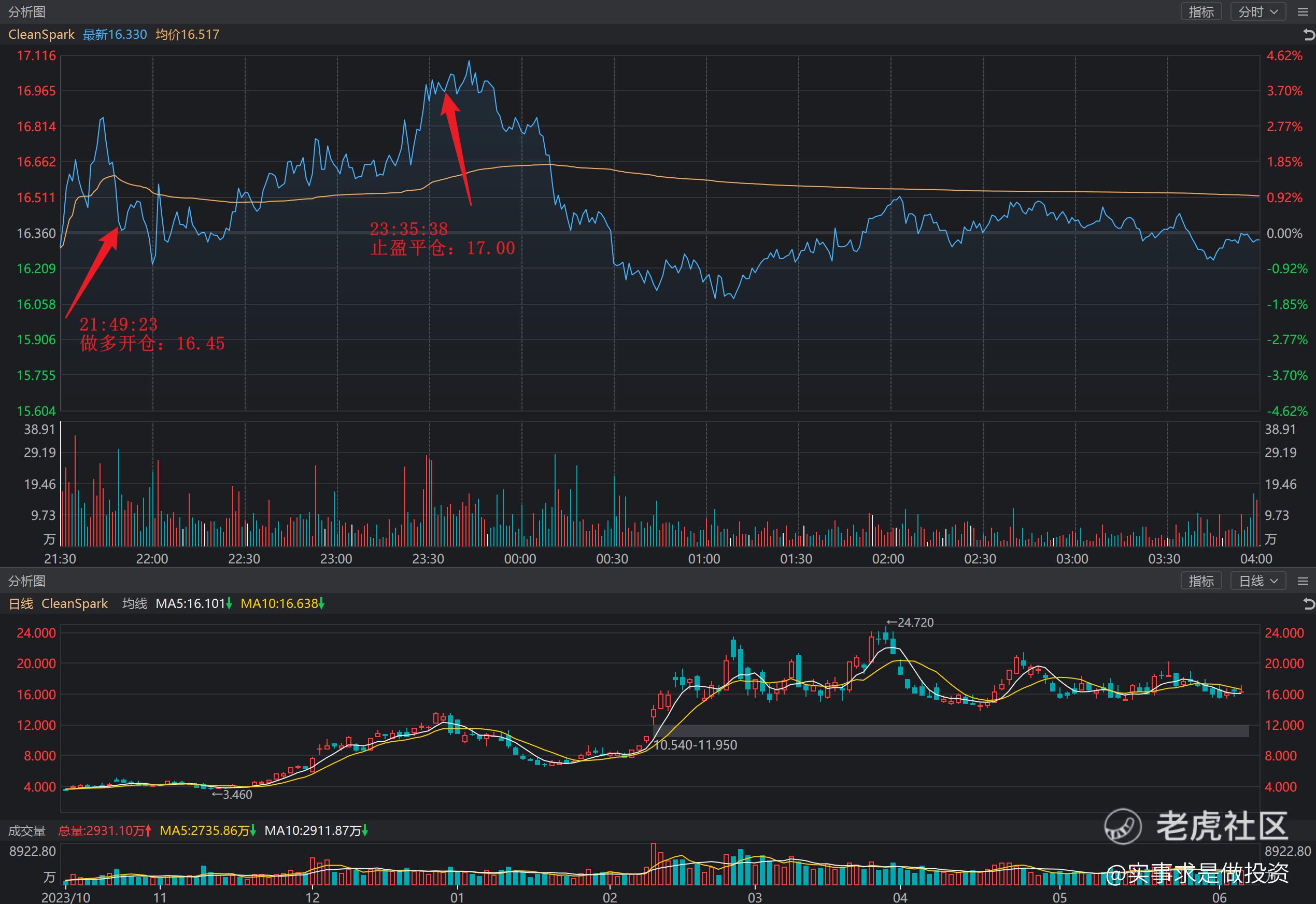Click the ←24.720 high price marker
The width and height of the screenshot is (1316, 904).
click(910, 623)
